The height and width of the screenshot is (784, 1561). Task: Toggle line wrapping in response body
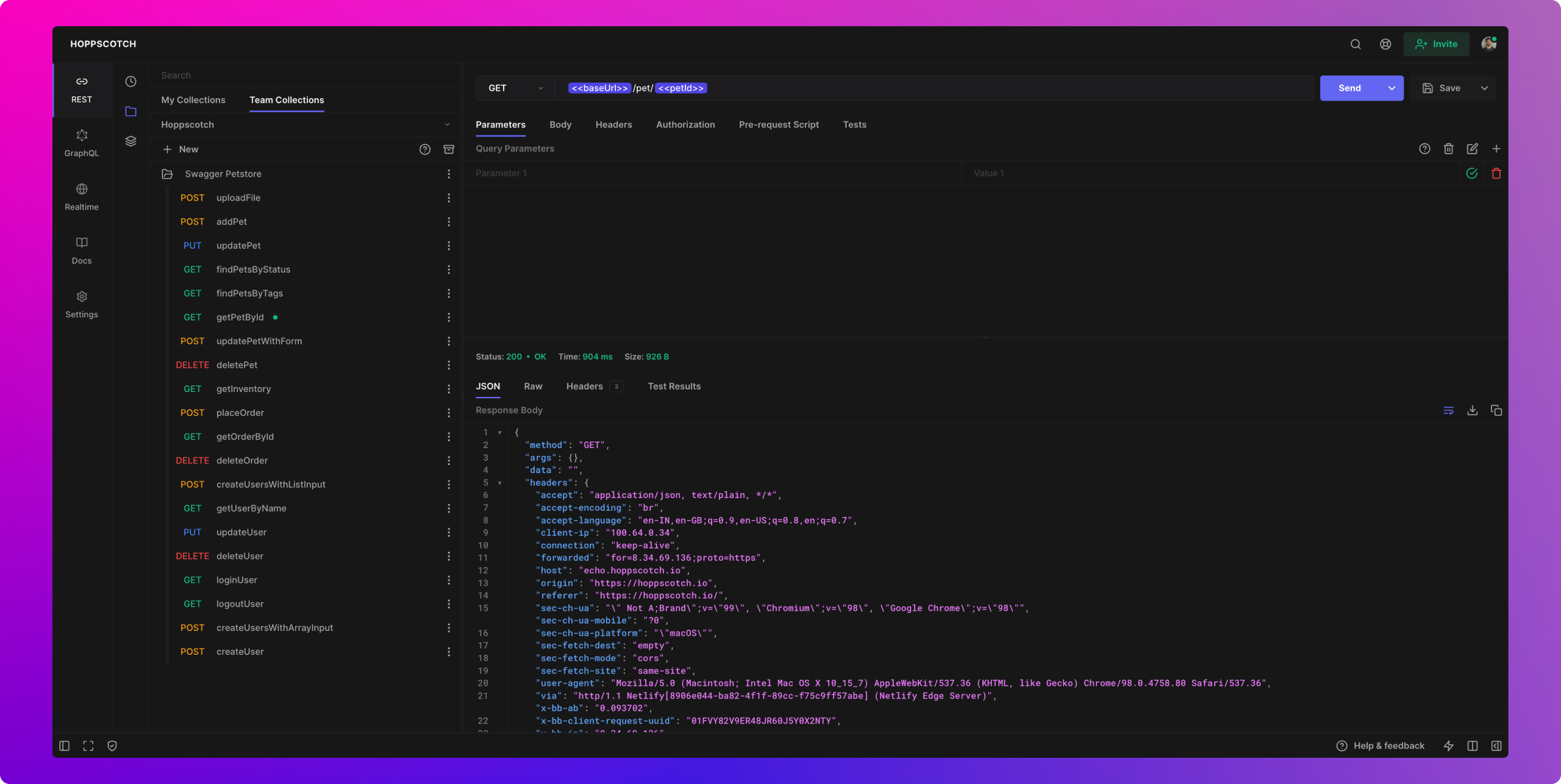(x=1448, y=410)
